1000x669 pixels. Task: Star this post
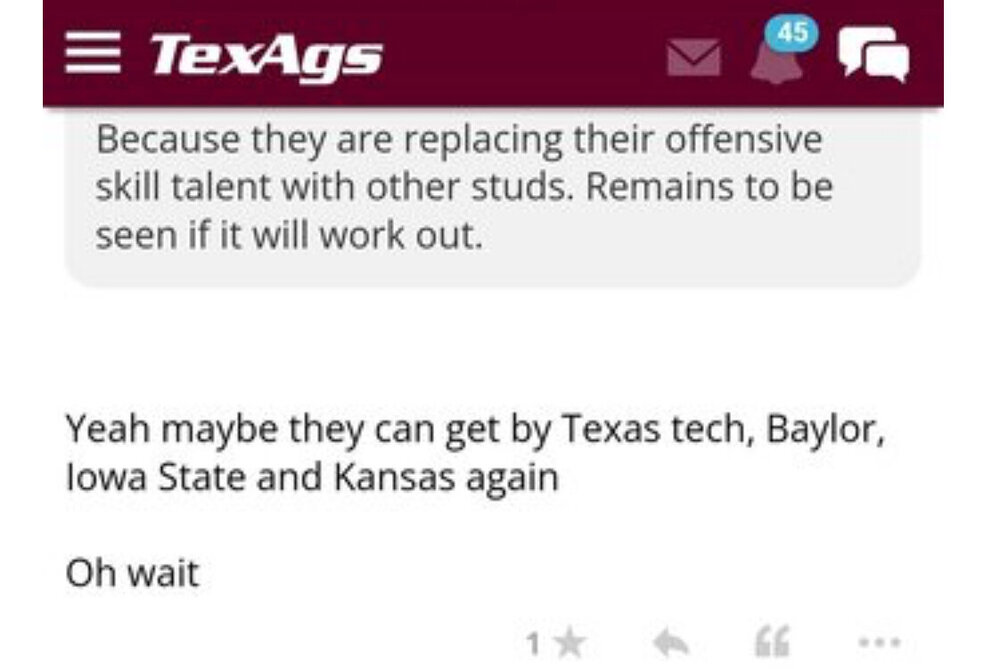pos(570,642)
